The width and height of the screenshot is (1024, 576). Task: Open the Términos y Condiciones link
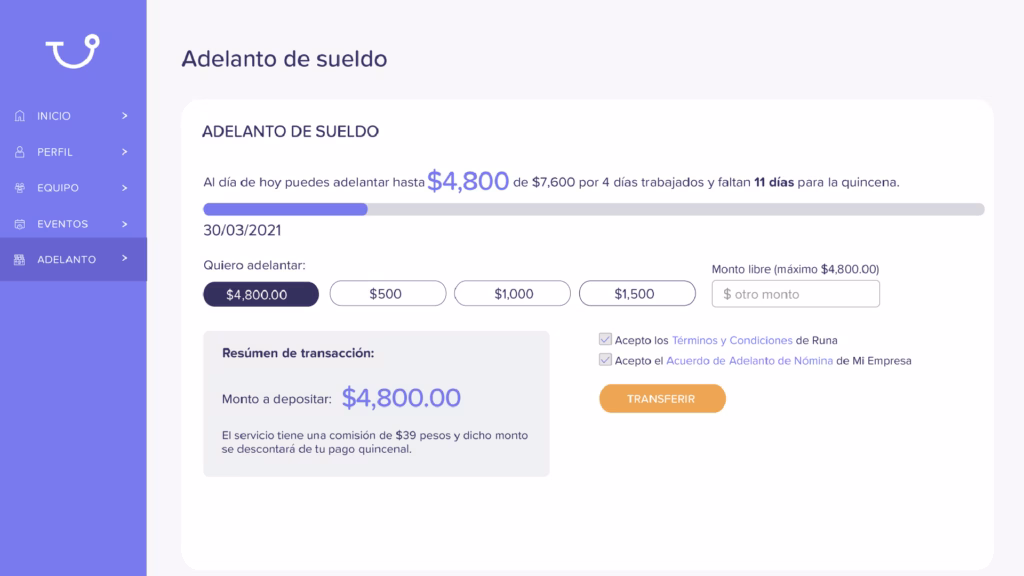tap(731, 340)
